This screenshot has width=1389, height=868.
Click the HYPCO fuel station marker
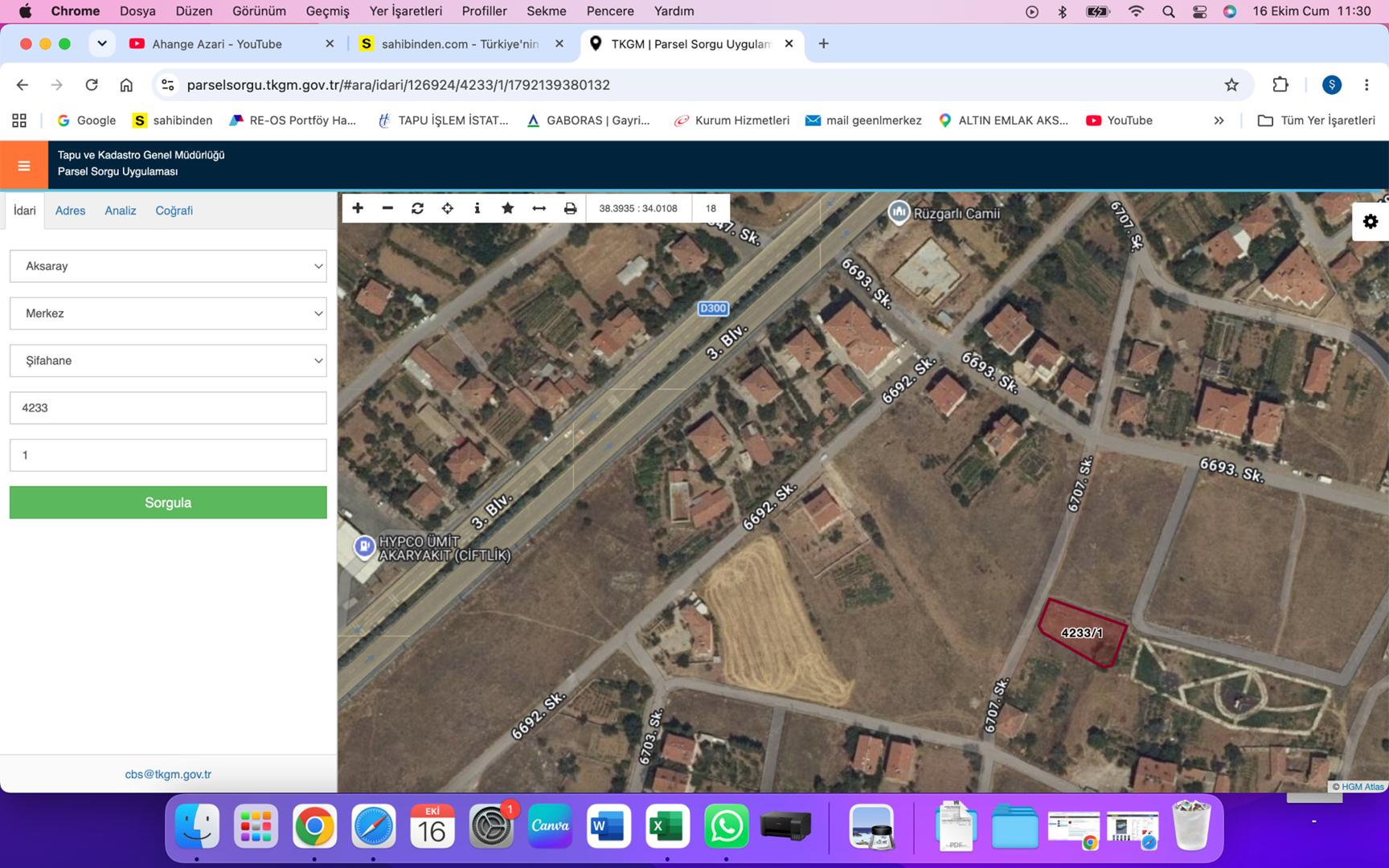pos(364,547)
